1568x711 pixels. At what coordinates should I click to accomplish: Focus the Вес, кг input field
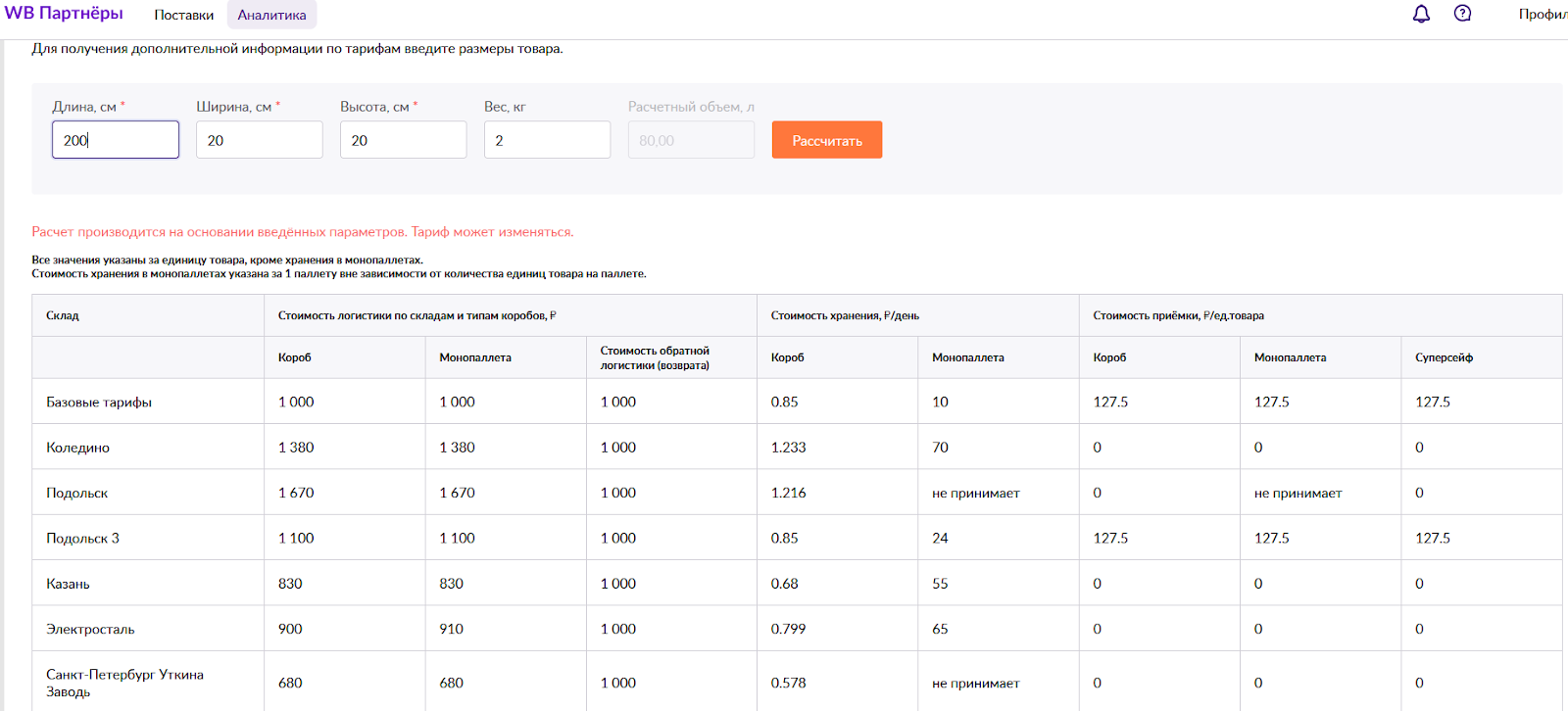point(548,140)
